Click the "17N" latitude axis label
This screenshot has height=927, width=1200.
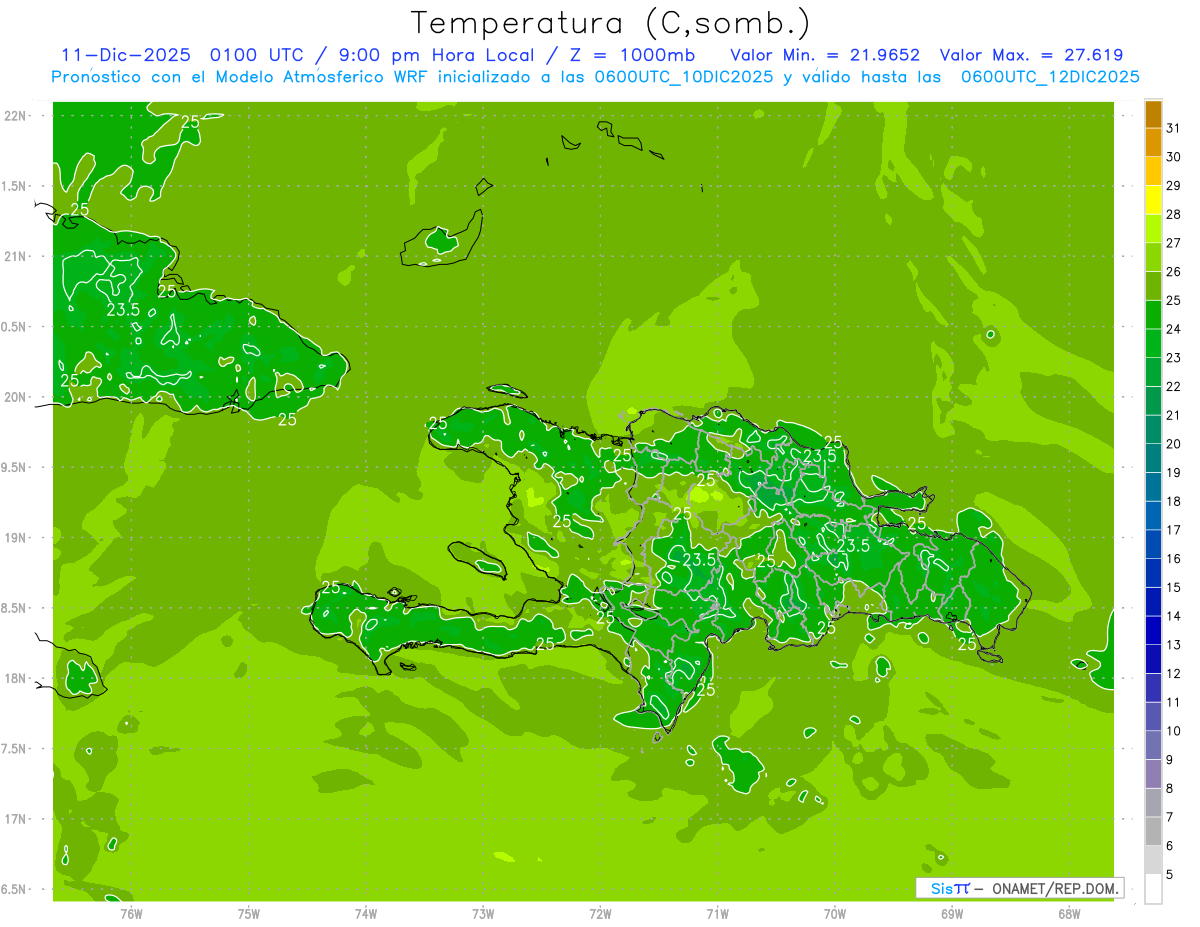pyautogui.click(x=16, y=819)
